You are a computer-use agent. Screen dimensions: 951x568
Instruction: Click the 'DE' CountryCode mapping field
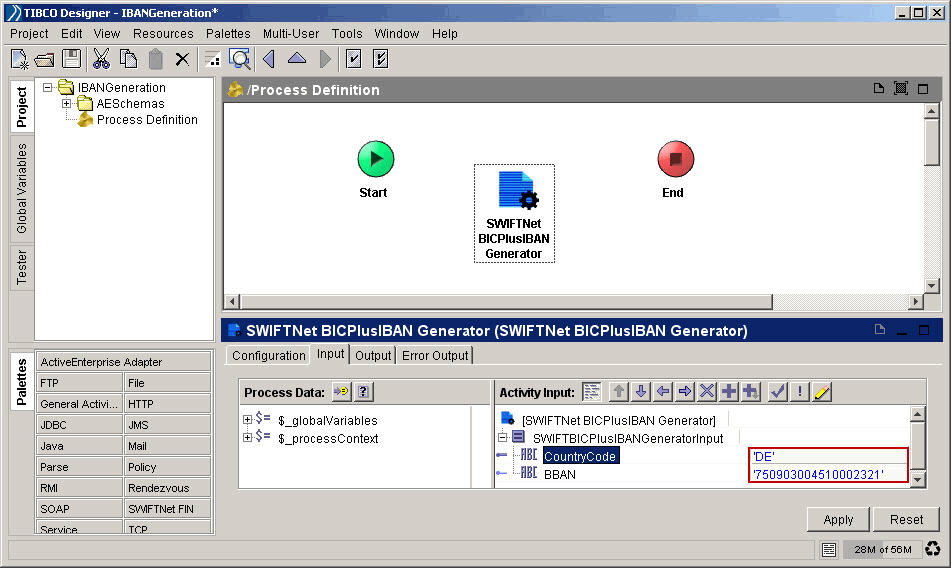click(828, 456)
